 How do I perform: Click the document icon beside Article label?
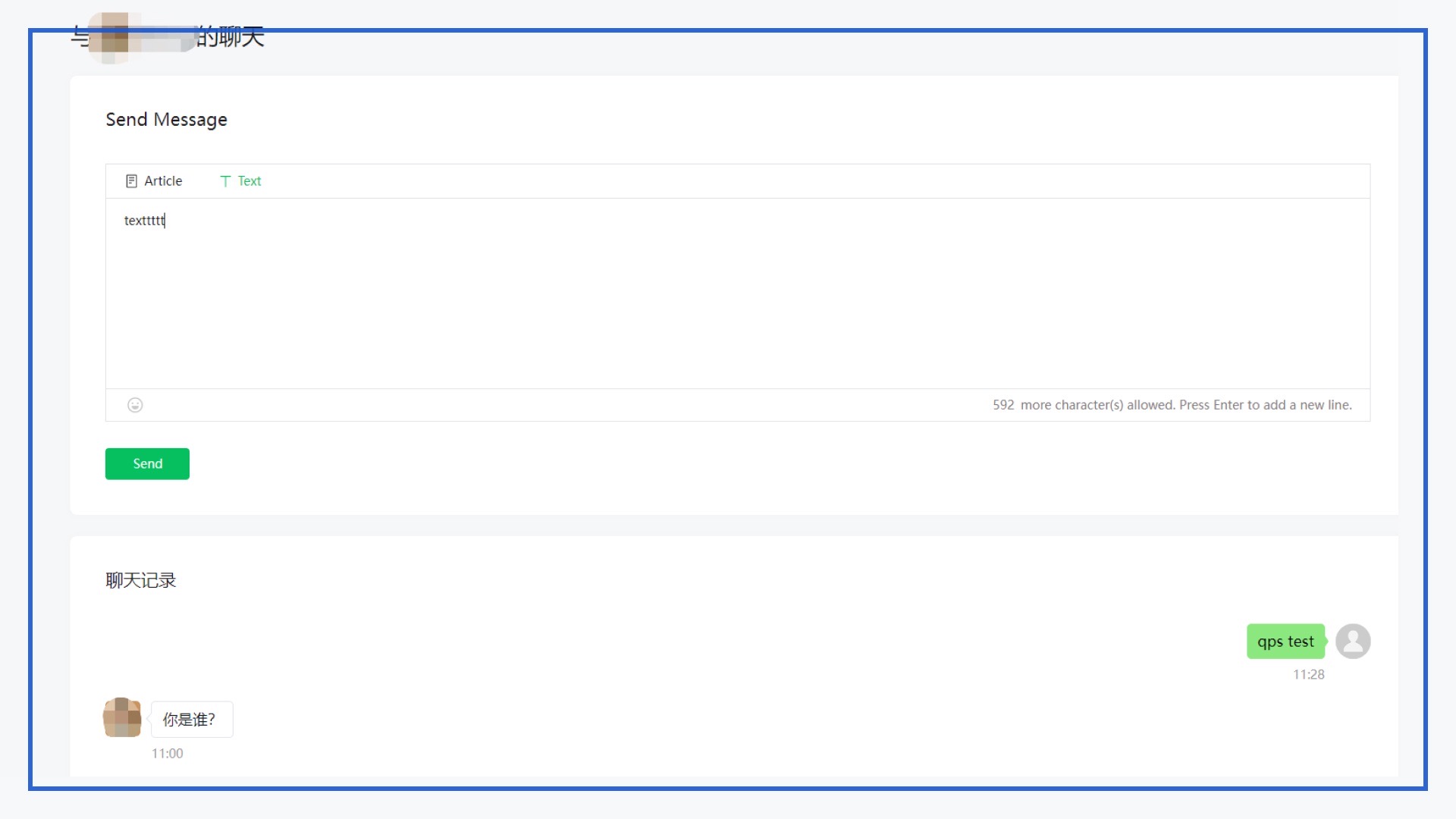(132, 180)
